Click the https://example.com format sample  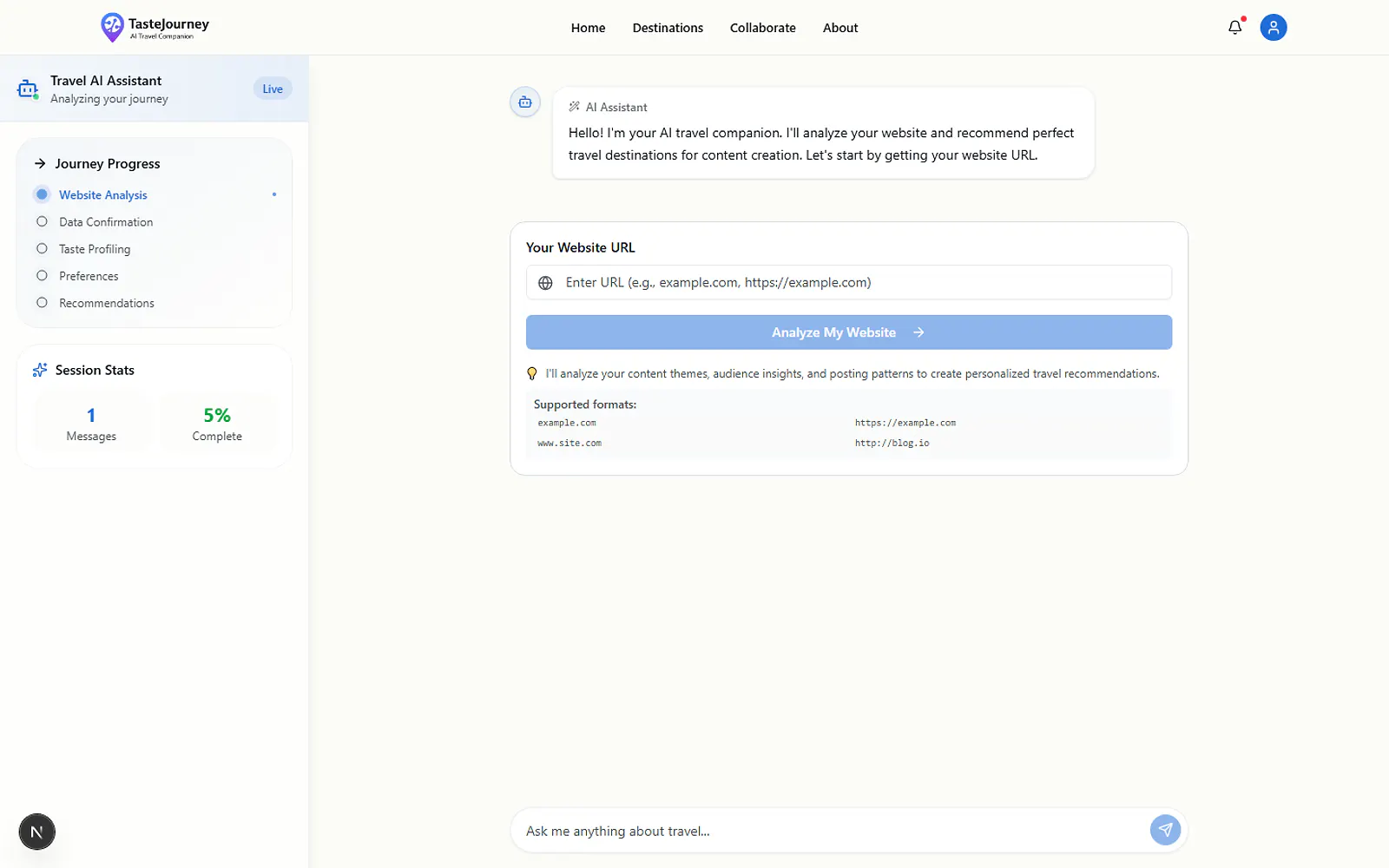tap(905, 423)
